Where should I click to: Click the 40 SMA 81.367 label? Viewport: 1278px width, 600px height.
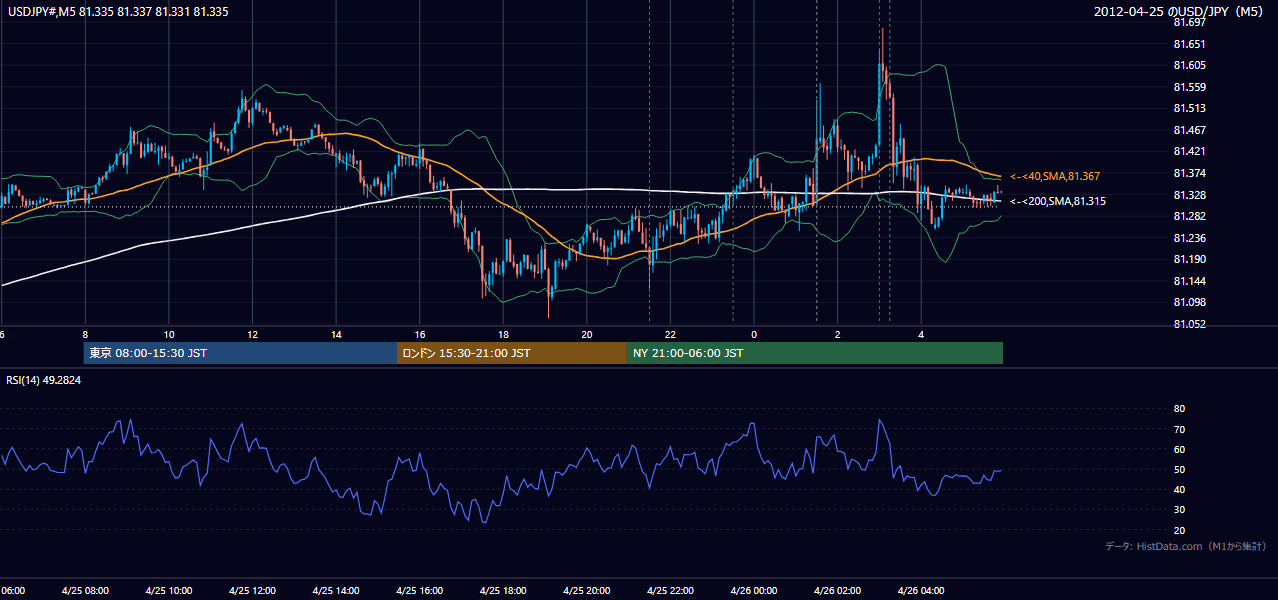coord(1054,176)
